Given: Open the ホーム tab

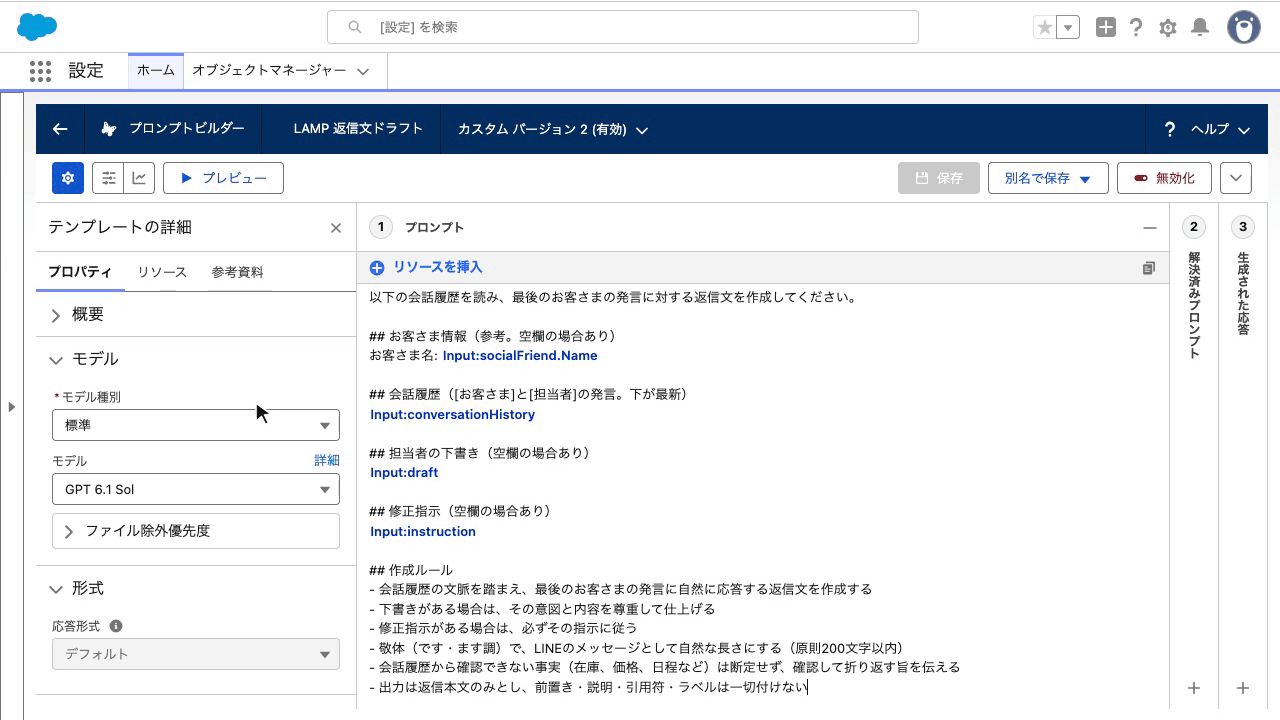Looking at the screenshot, I should (156, 71).
